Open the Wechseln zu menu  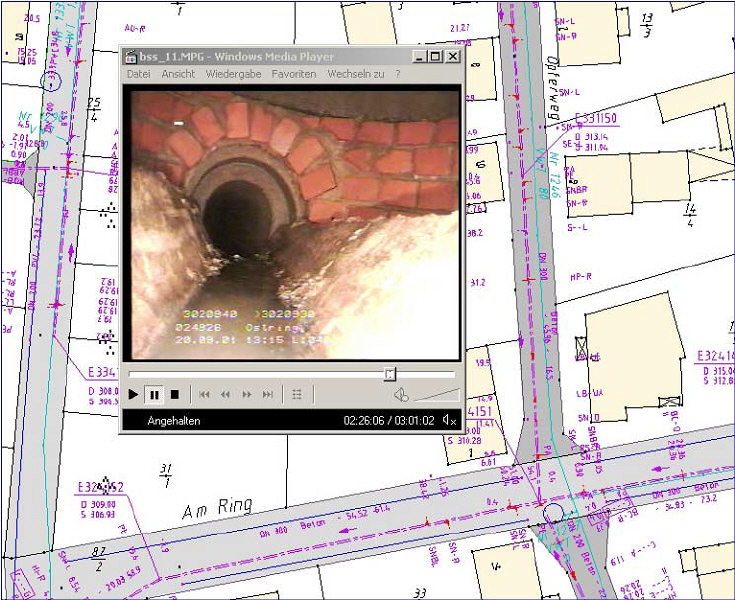pos(355,74)
